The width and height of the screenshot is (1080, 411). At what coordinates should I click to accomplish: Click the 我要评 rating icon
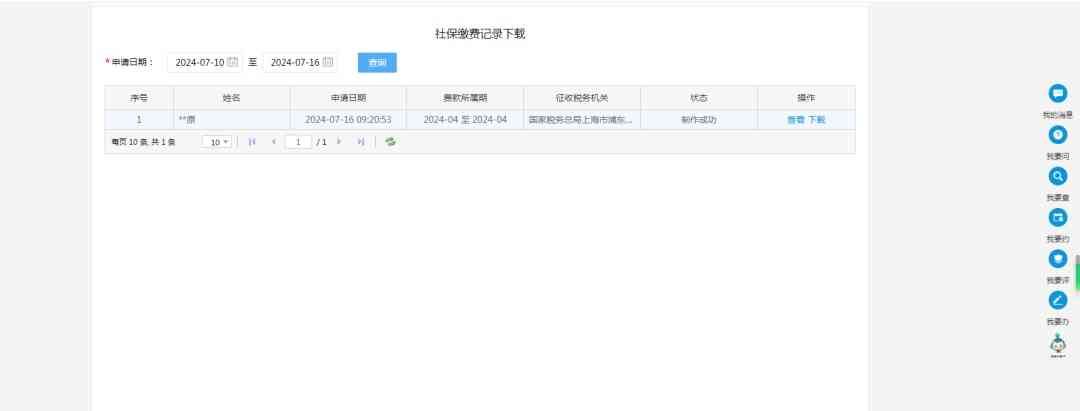1057,258
